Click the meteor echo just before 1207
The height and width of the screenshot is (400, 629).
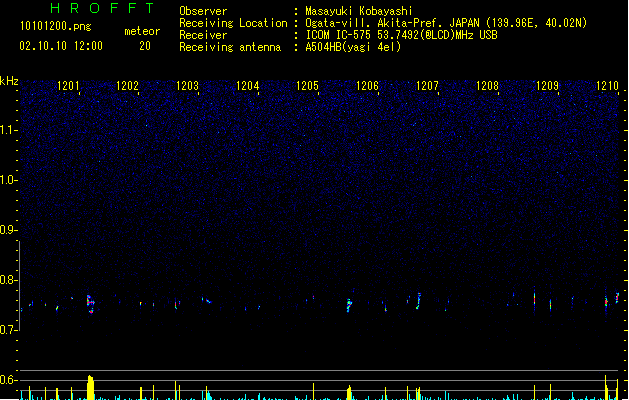418,301
